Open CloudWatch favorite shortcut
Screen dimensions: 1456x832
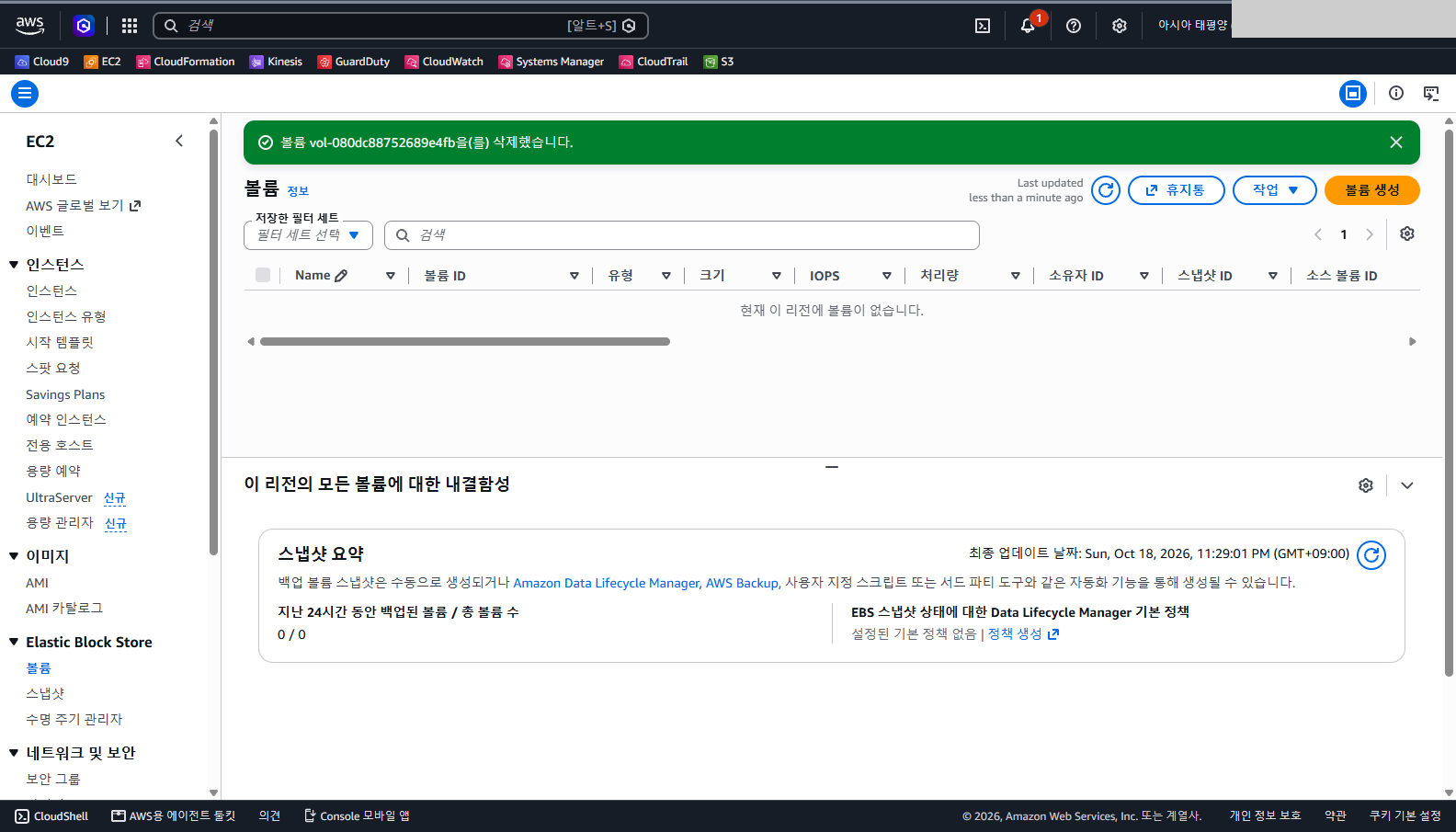point(444,62)
